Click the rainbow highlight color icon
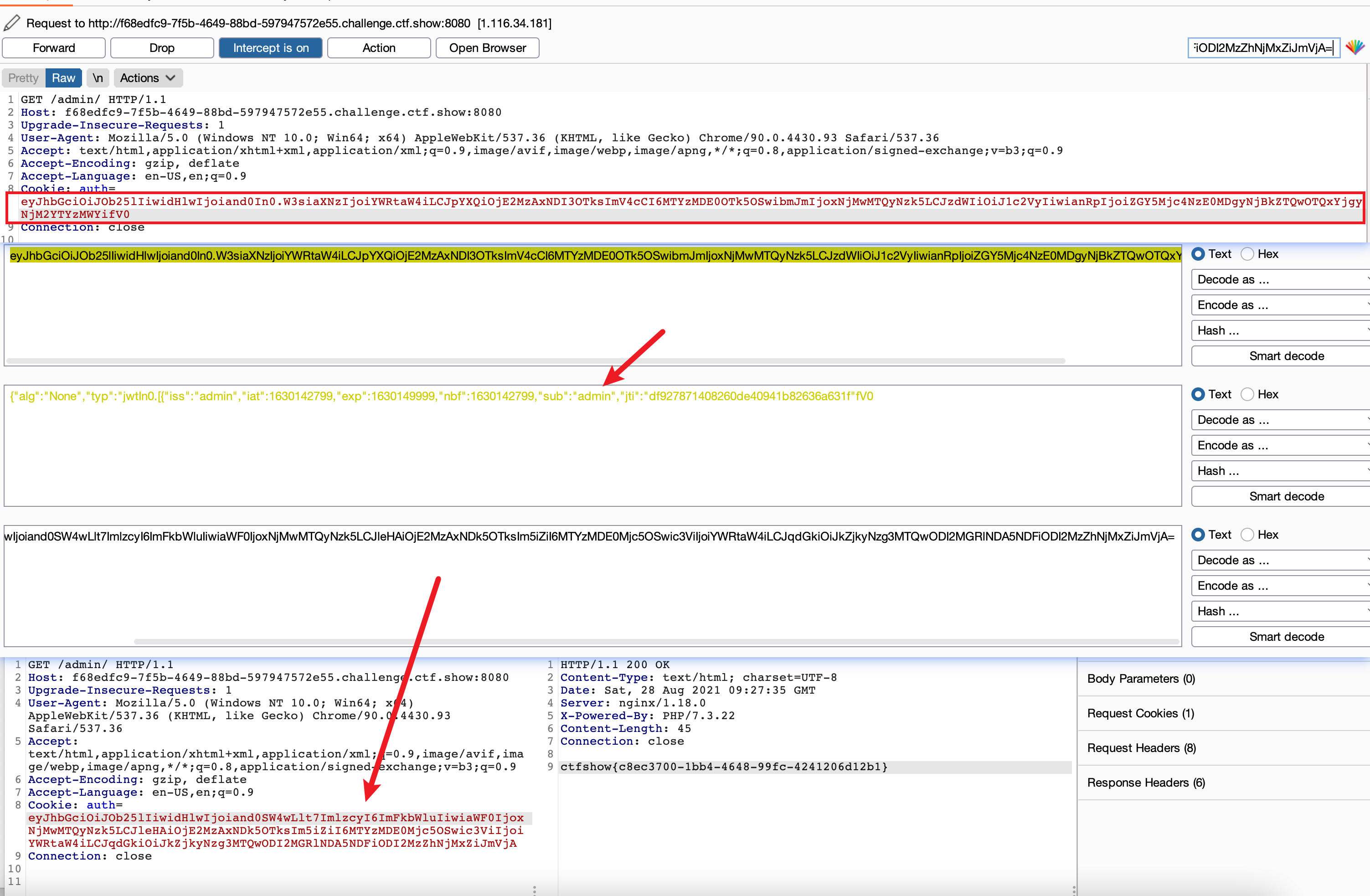 tap(1355, 47)
